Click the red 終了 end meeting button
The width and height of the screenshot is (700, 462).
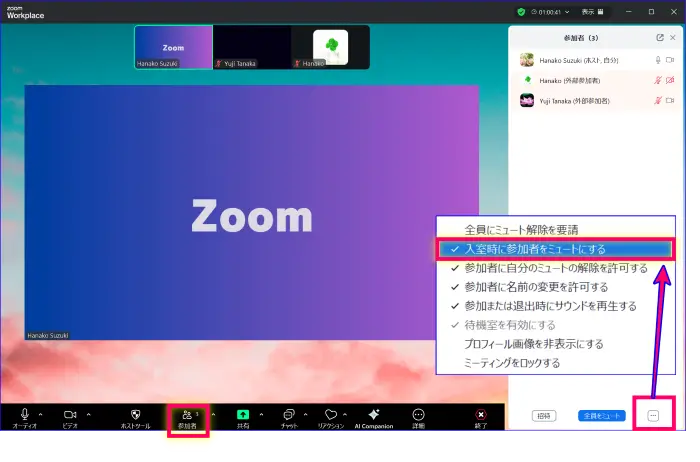tap(481, 414)
